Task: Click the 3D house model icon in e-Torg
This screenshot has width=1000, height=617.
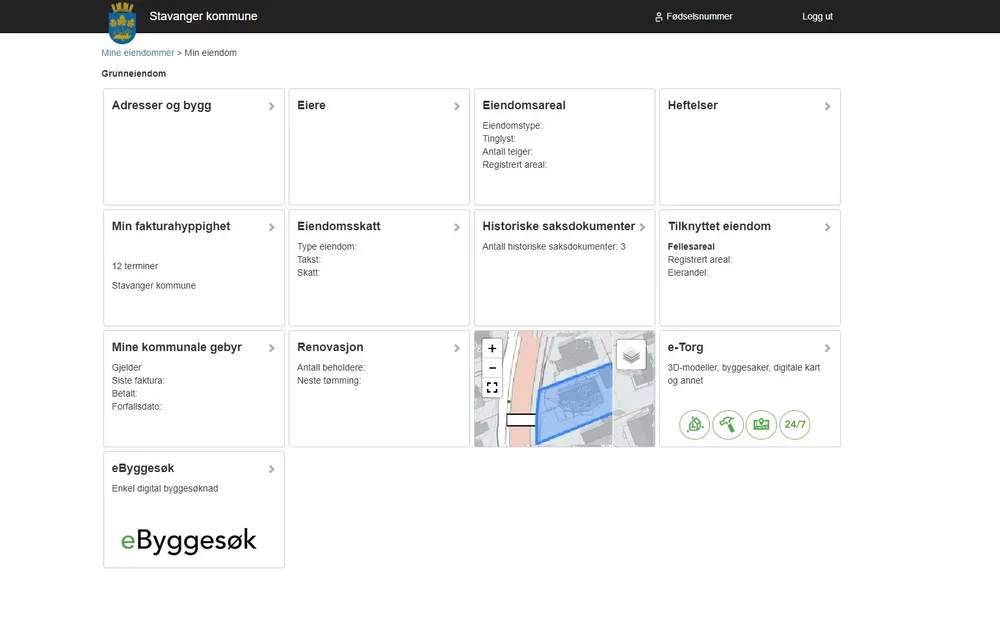Action: point(695,425)
